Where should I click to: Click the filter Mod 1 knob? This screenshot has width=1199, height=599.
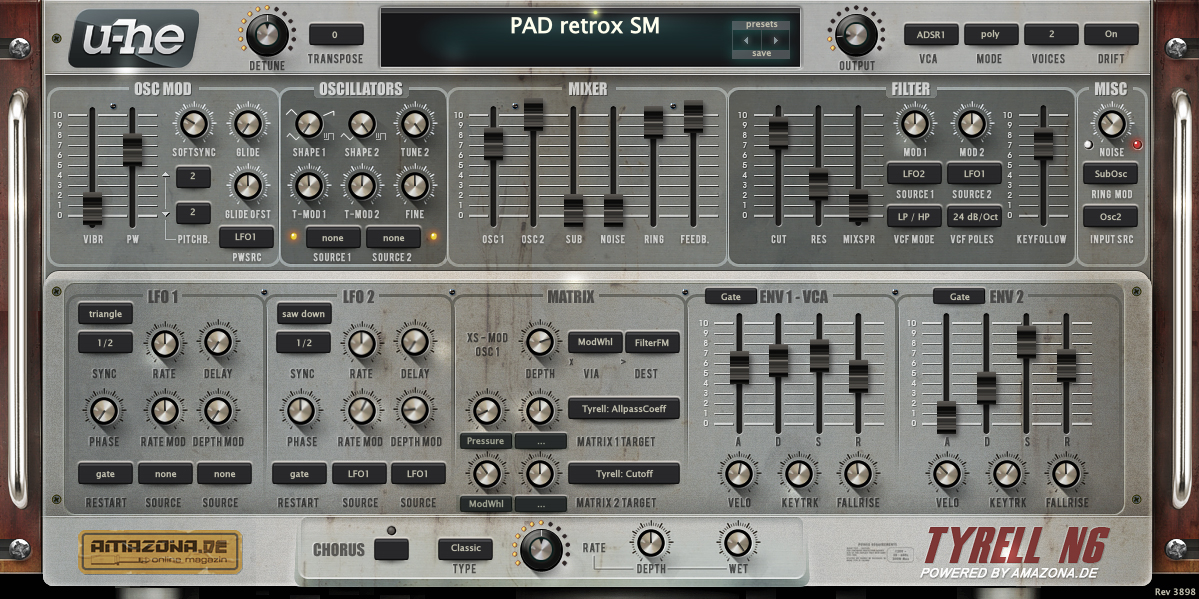[x=915, y=122]
